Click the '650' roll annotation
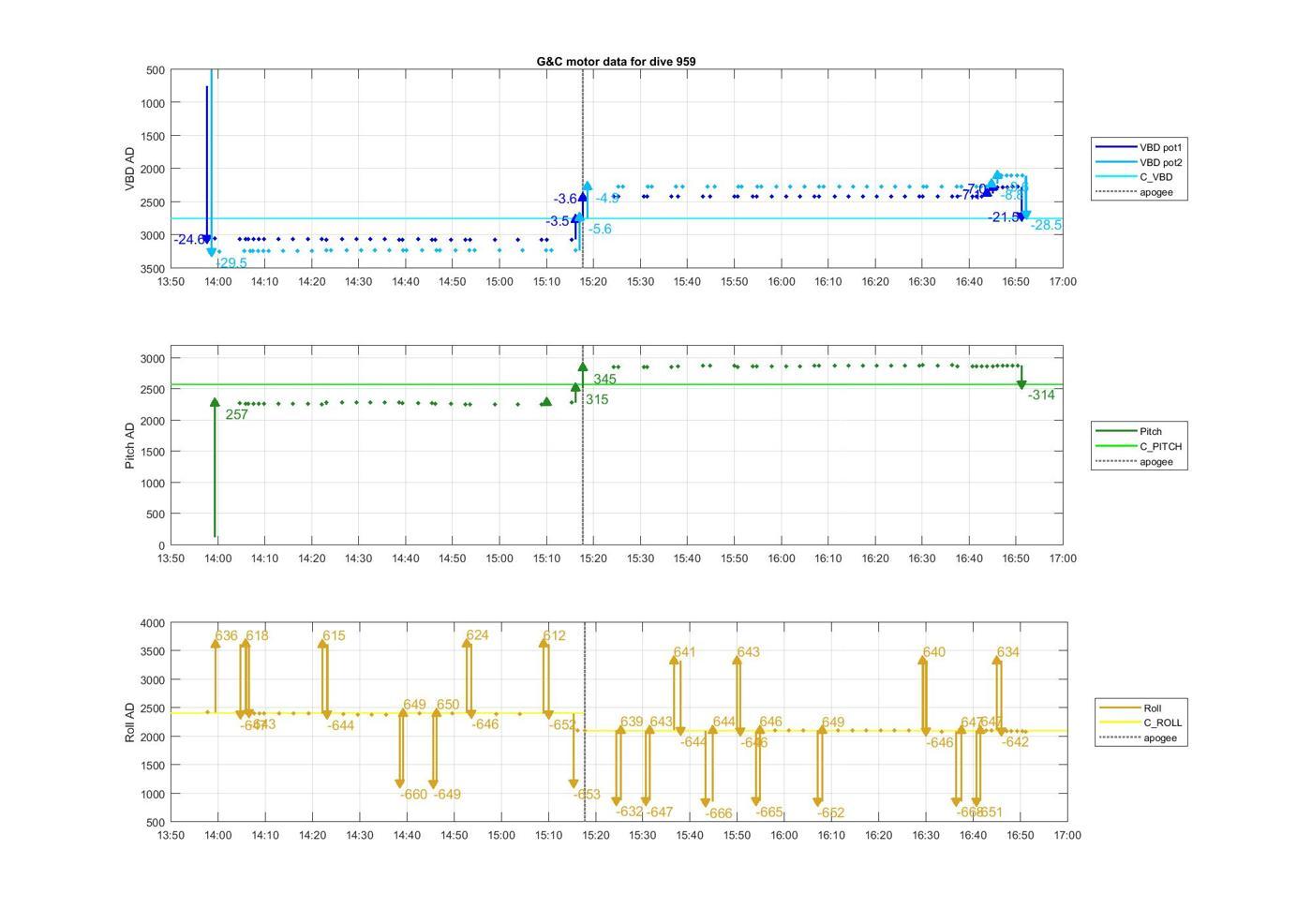The image size is (1312, 924). 448,706
